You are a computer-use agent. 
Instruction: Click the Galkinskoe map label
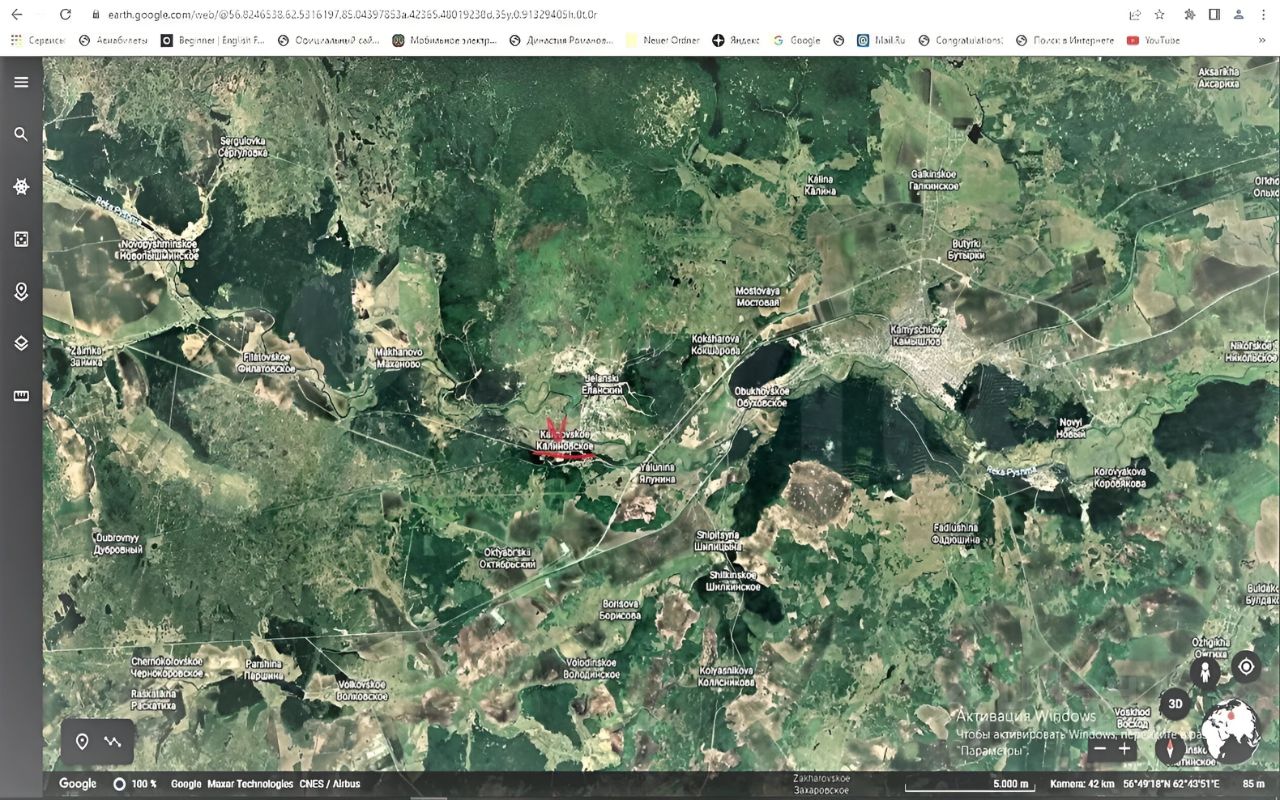tap(933, 180)
